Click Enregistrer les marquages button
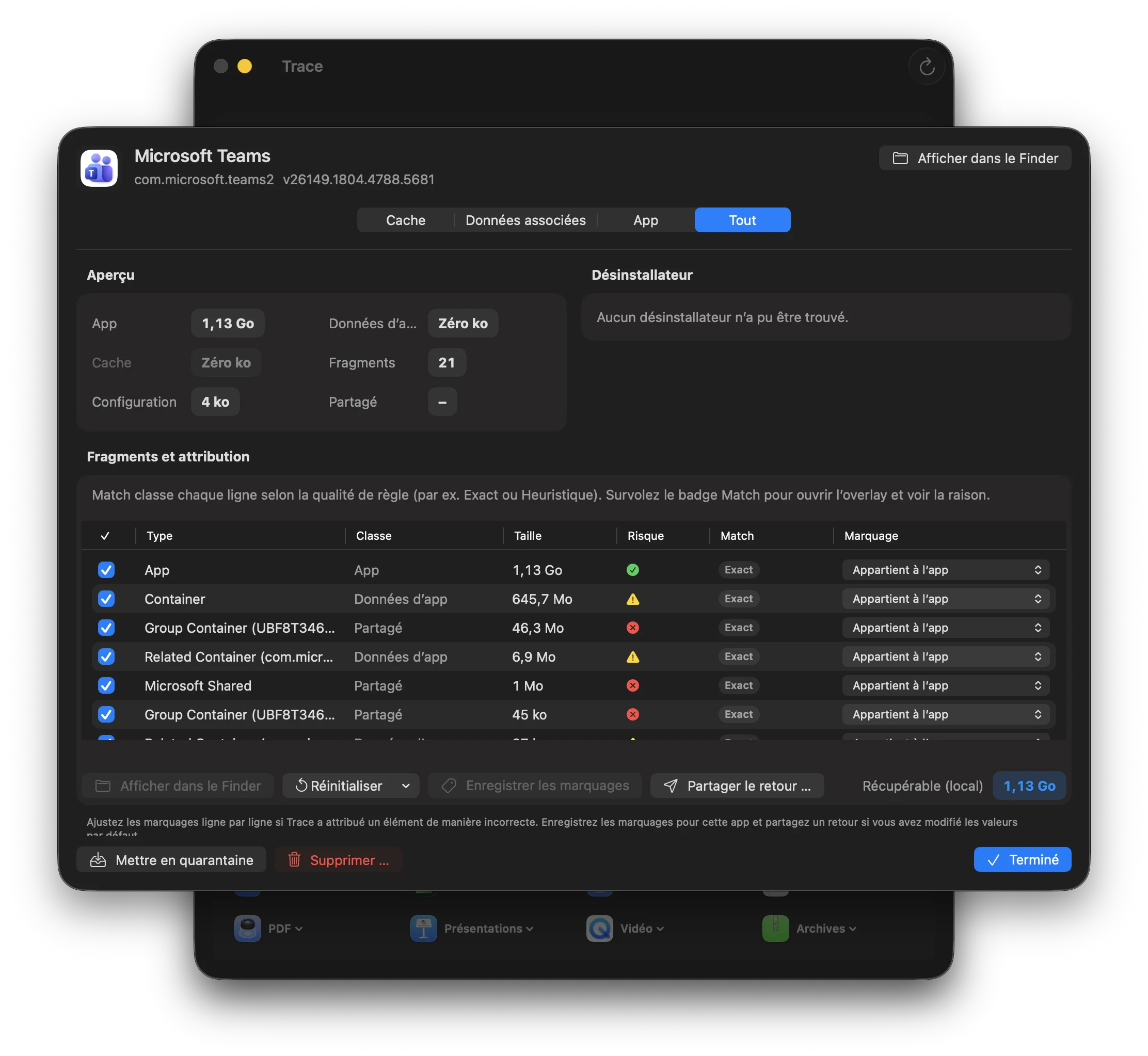 click(x=535, y=786)
